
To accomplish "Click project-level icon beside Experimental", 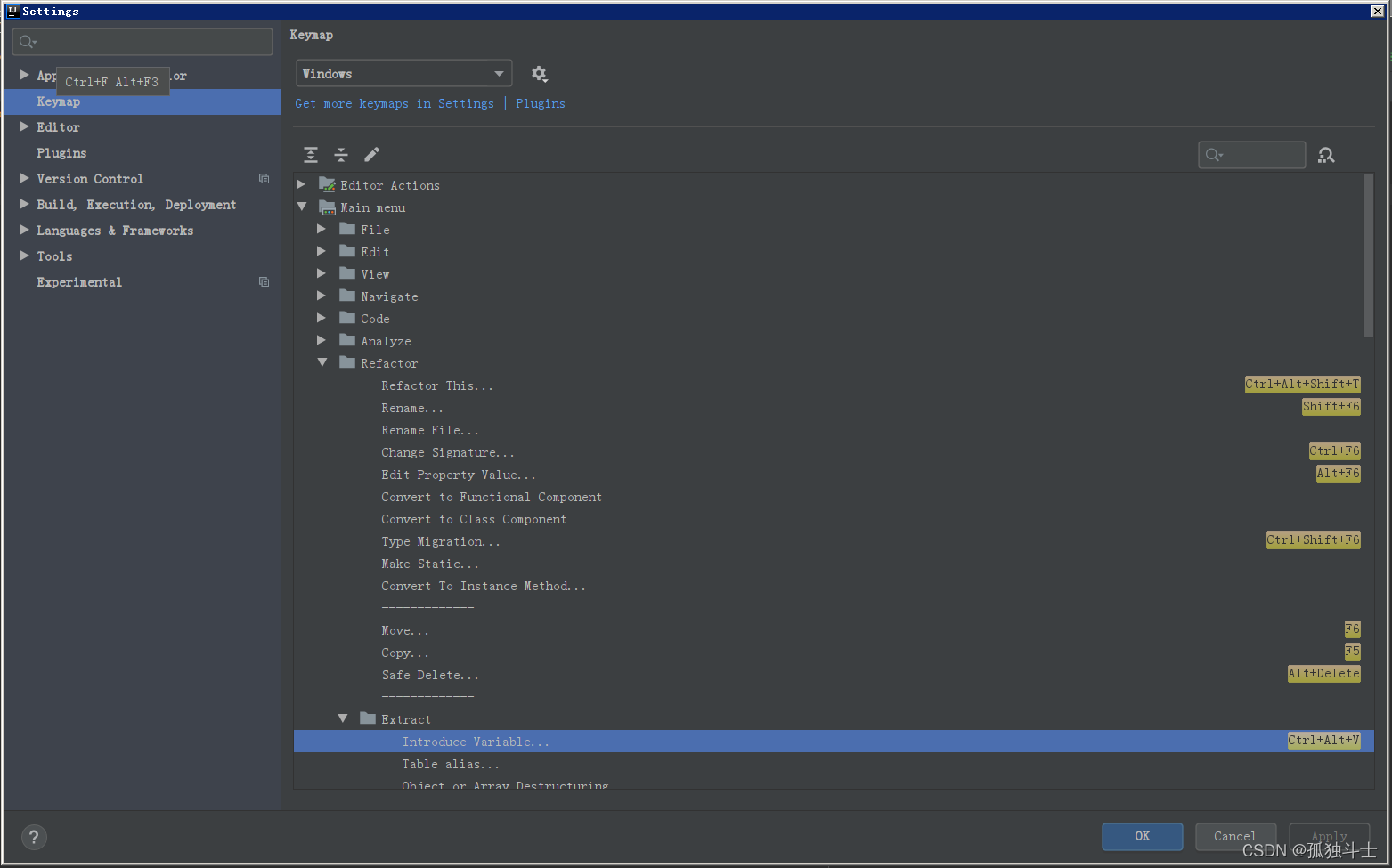I will [x=264, y=282].
